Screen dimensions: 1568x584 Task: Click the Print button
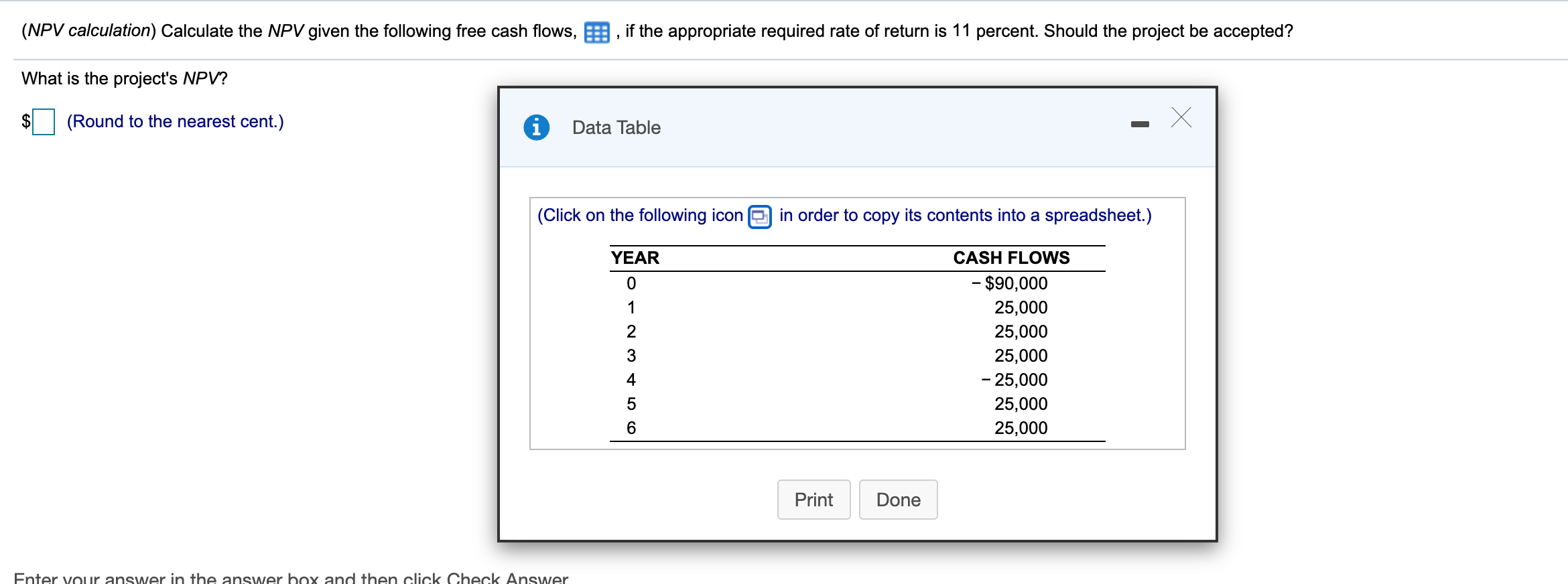tap(813, 499)
